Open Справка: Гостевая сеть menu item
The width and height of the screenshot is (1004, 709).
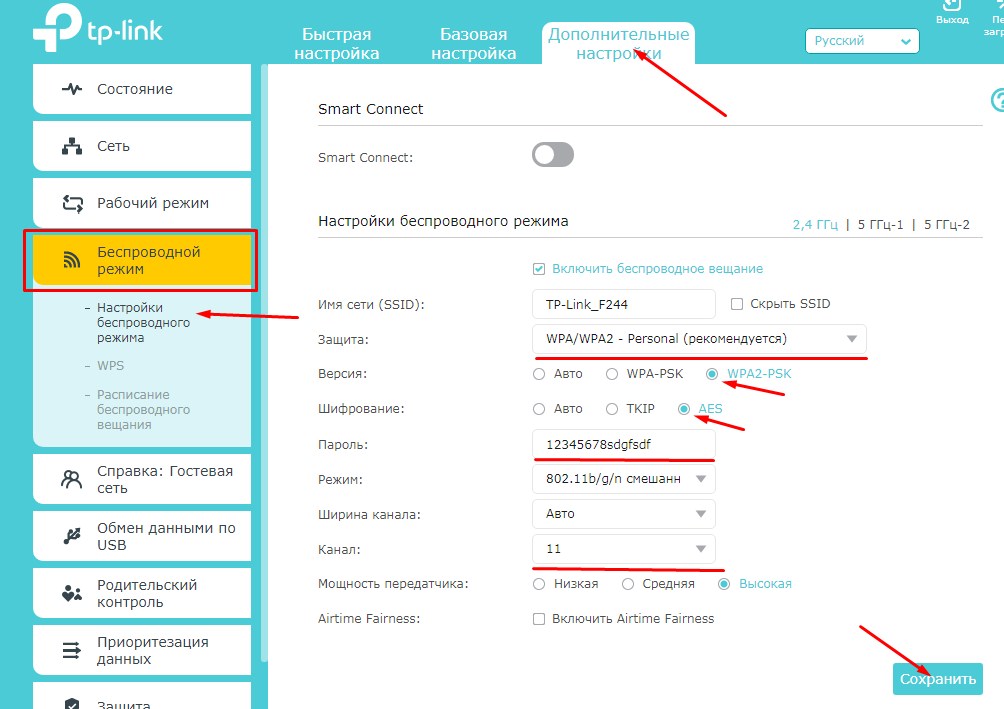pyautogui.click(x=142, y=479)
